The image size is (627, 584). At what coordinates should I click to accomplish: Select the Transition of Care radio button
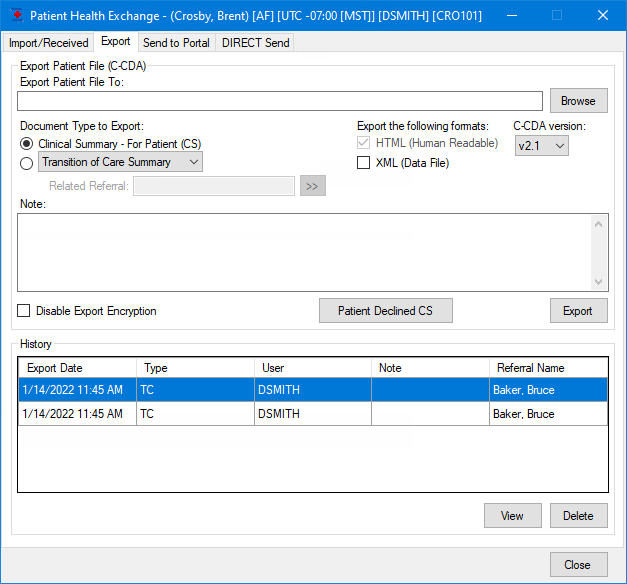click(x=27, y=163)
